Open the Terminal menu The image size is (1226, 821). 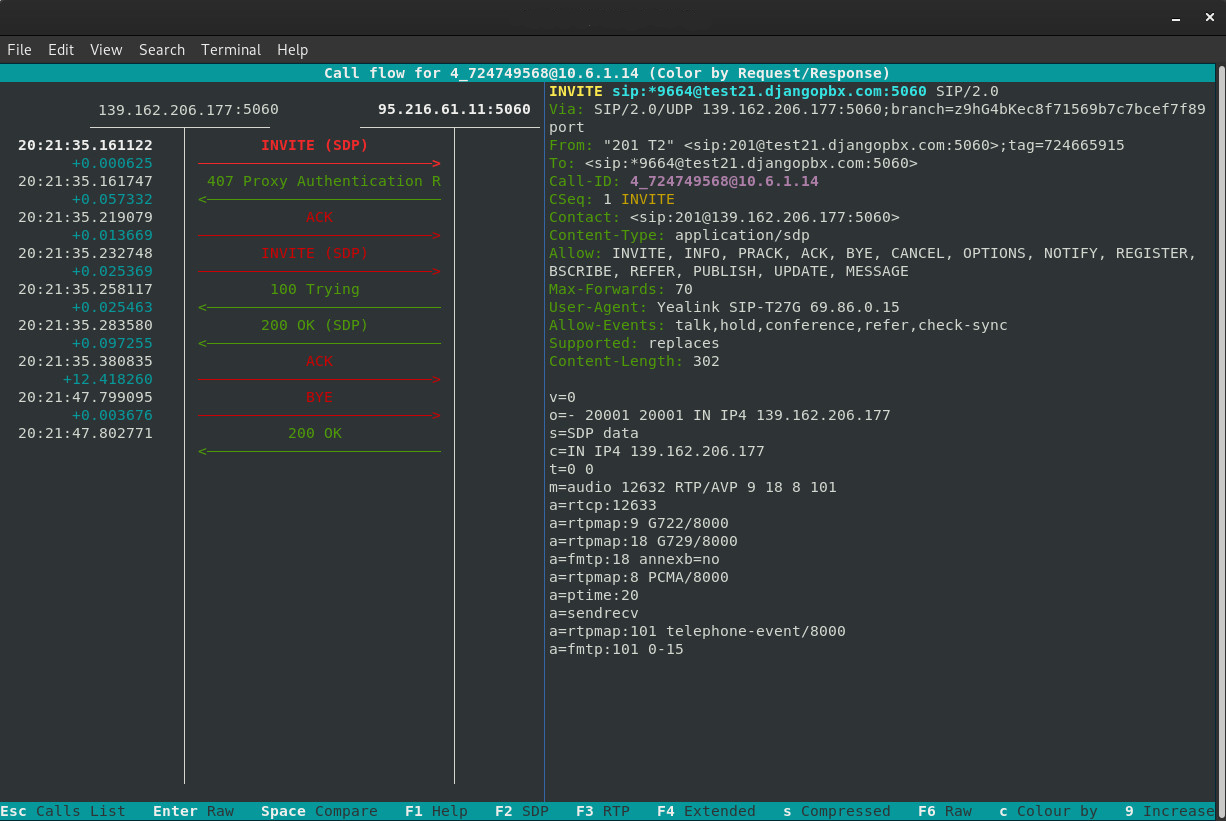231,50
